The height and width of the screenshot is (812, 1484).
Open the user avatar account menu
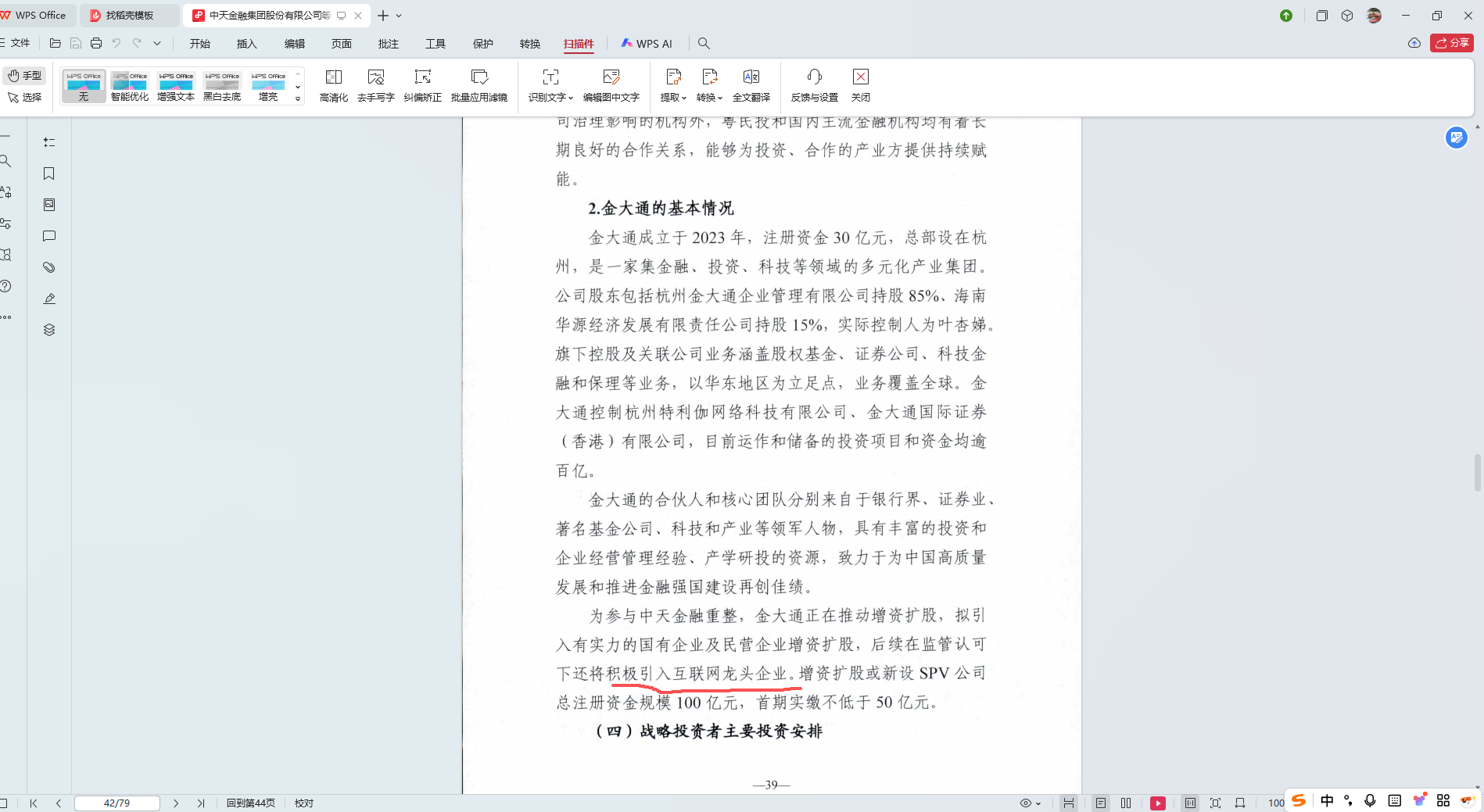click(x=1374, y=16)
